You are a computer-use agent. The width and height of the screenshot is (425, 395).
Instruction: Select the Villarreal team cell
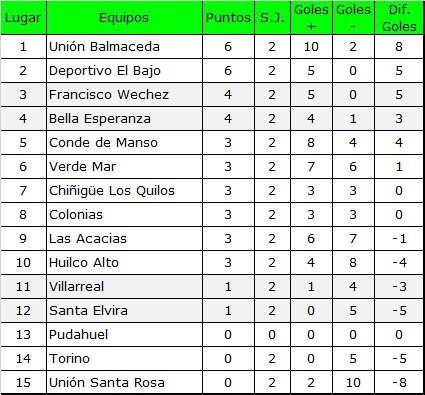point(124,287)
